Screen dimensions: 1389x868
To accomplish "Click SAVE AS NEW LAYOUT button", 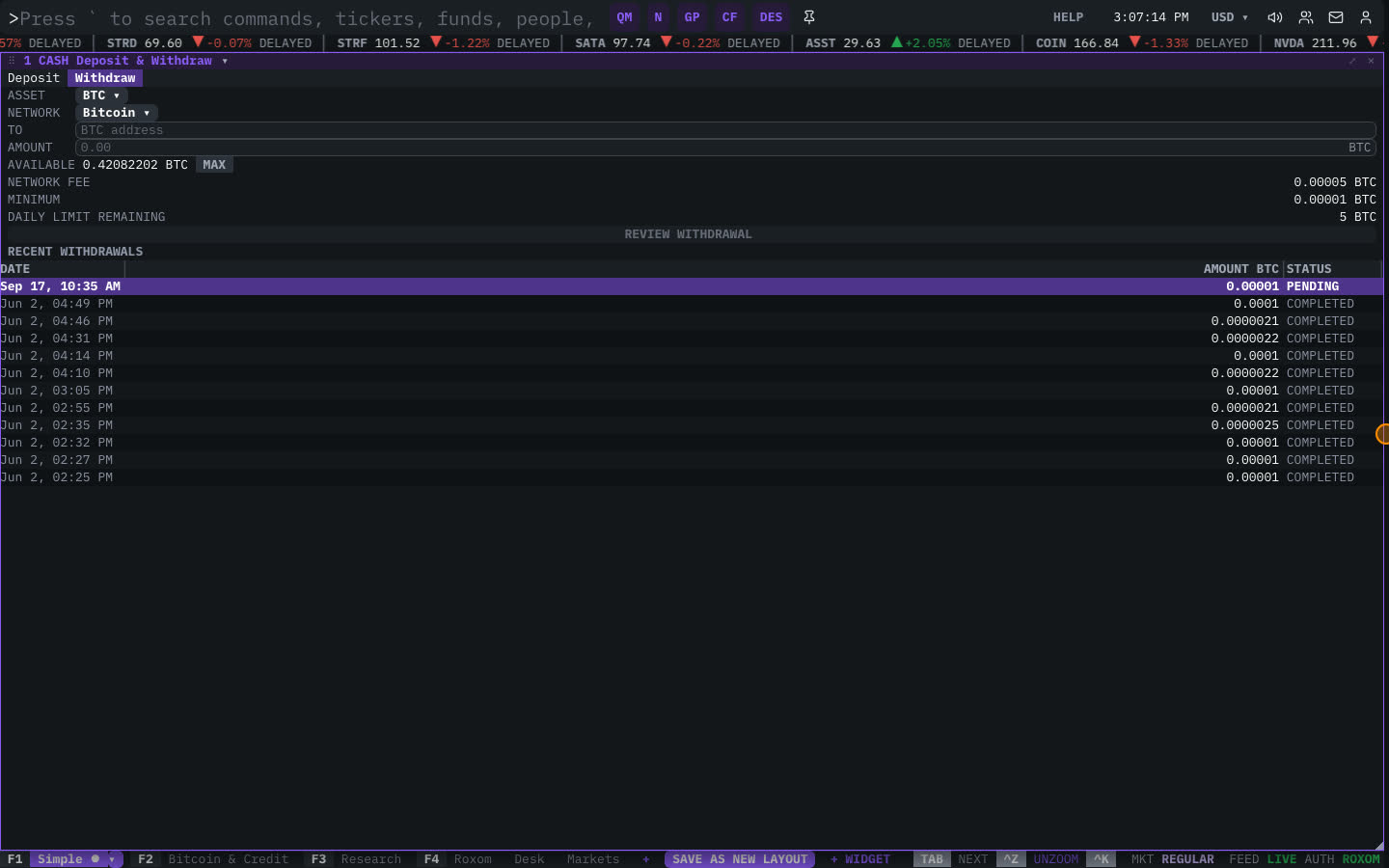I will click(740, 859).
